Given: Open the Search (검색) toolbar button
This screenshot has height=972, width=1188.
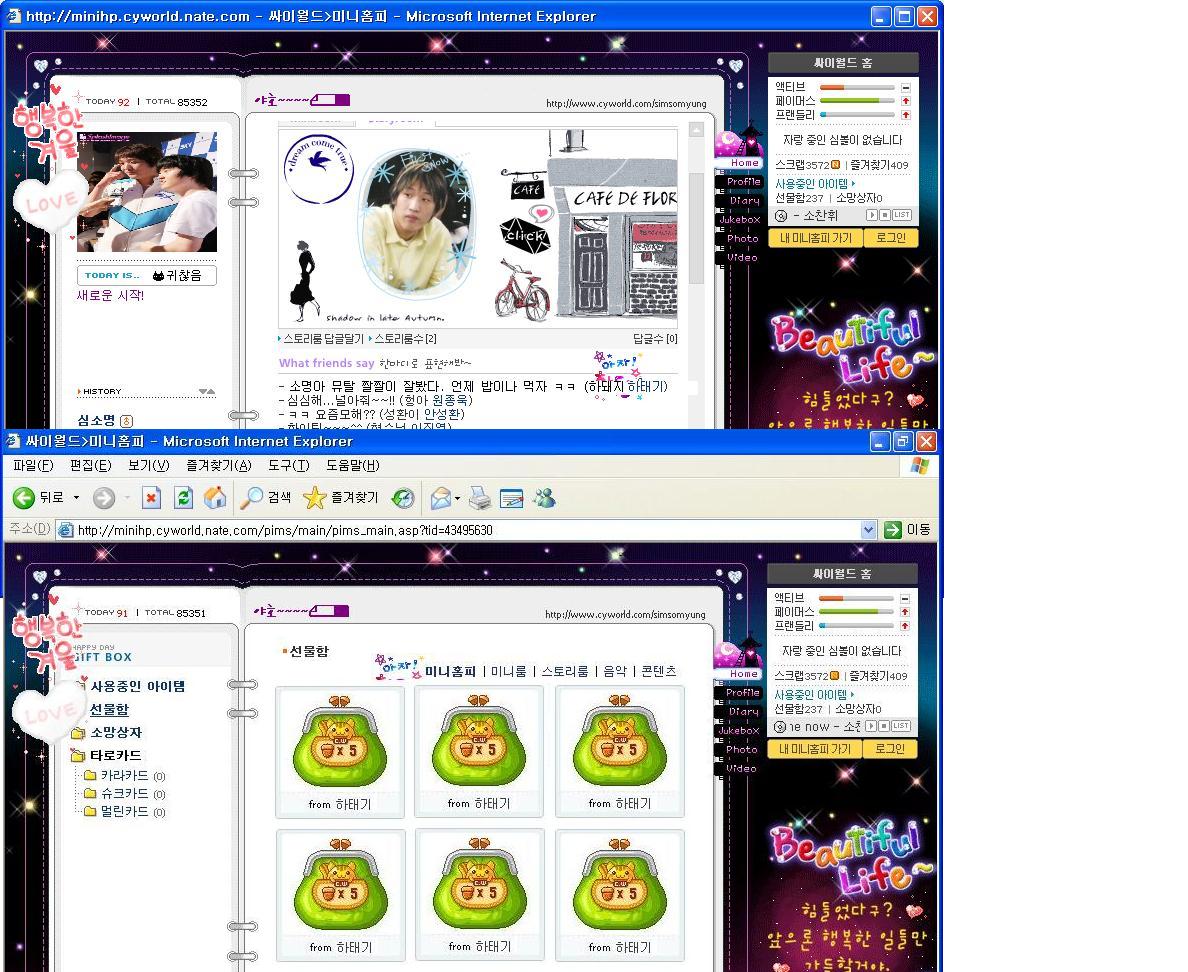Looking at the screenshot, I should click(x=266, y=498).
